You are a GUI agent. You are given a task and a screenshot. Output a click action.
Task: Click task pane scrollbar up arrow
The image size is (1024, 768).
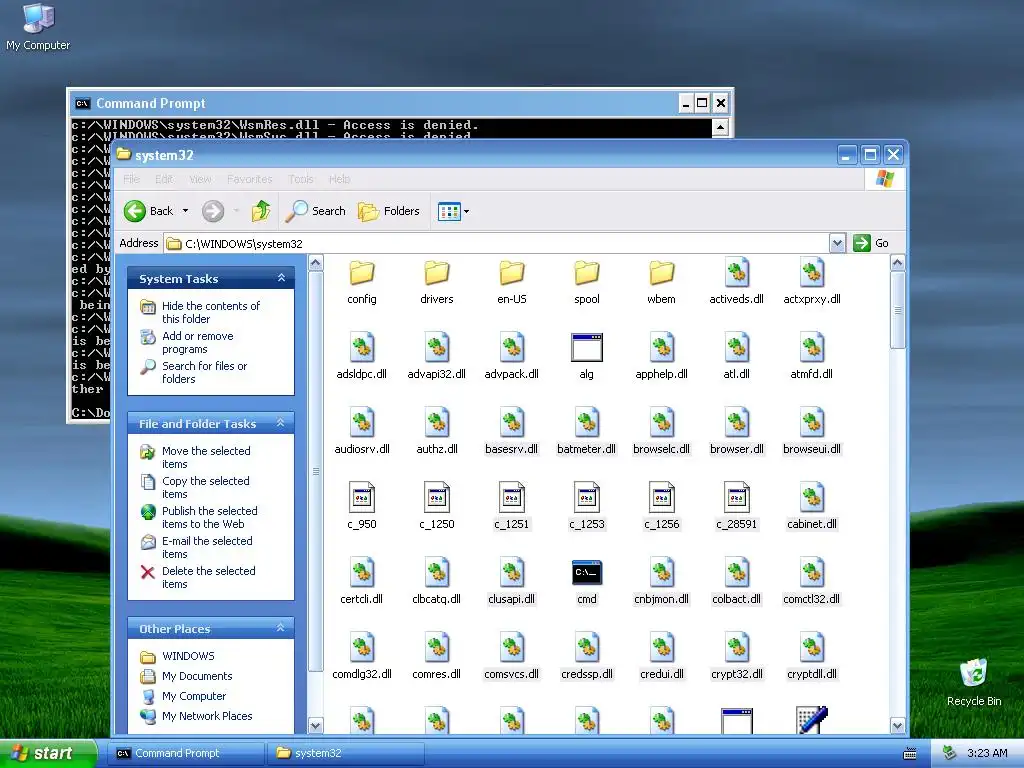315,263
